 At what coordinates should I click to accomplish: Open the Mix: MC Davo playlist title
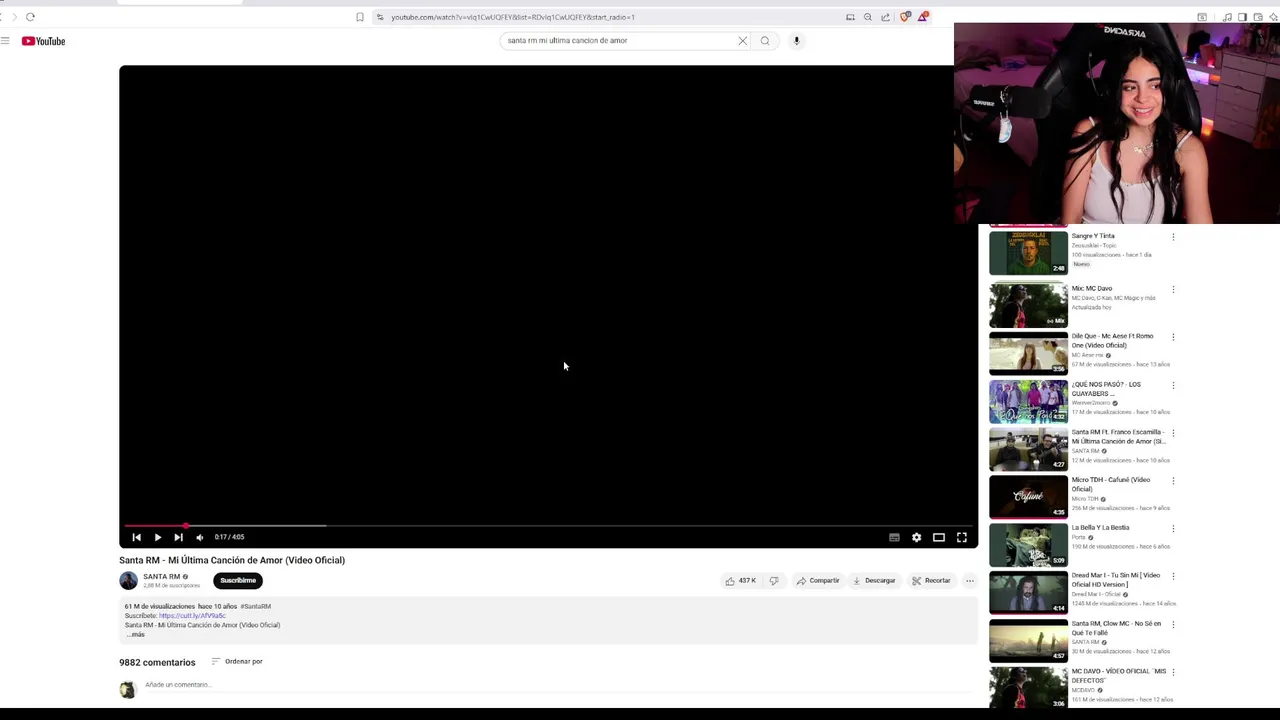point(1092,288)
